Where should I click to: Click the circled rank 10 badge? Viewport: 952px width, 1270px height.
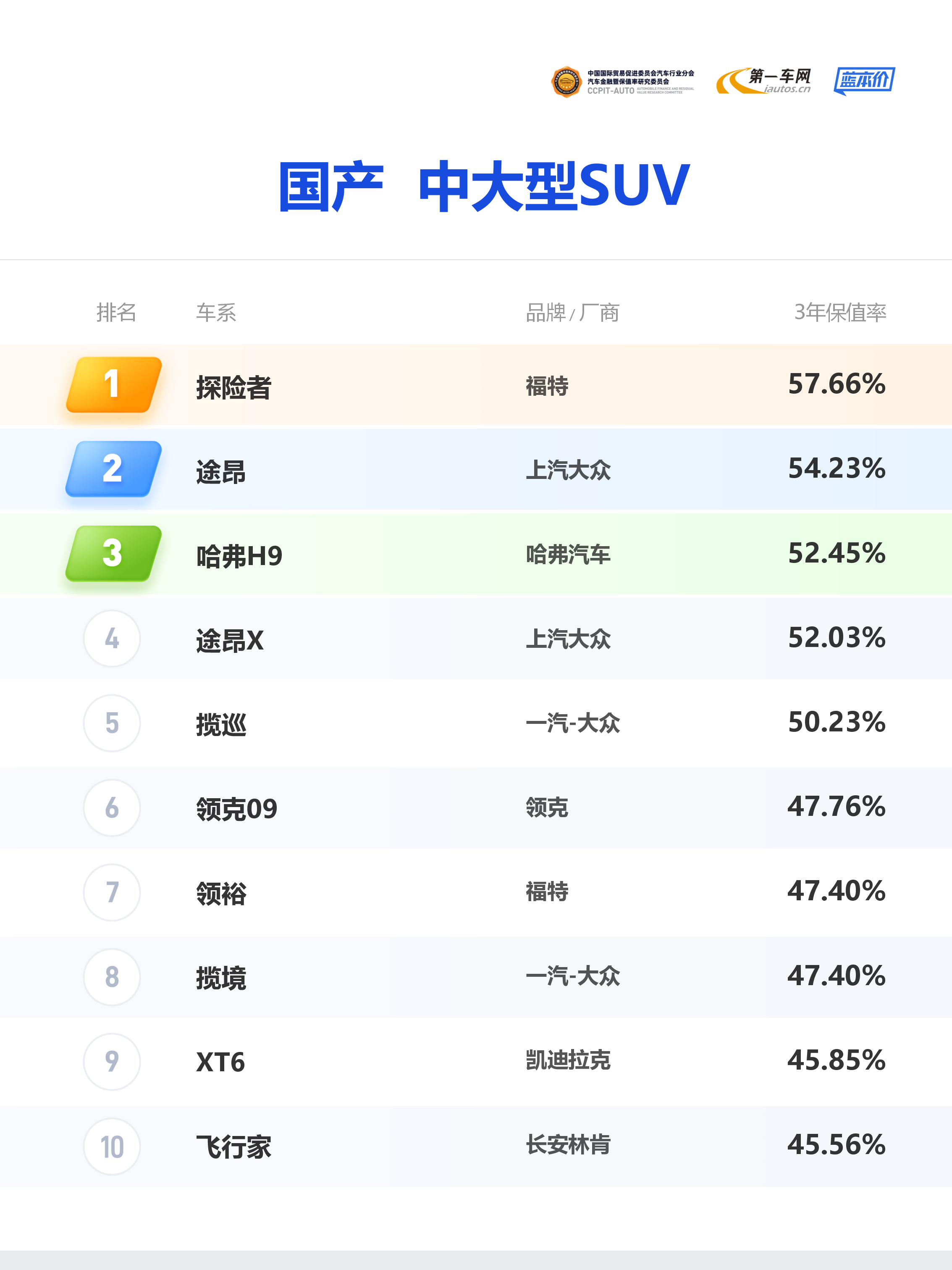coord(112,1146)
